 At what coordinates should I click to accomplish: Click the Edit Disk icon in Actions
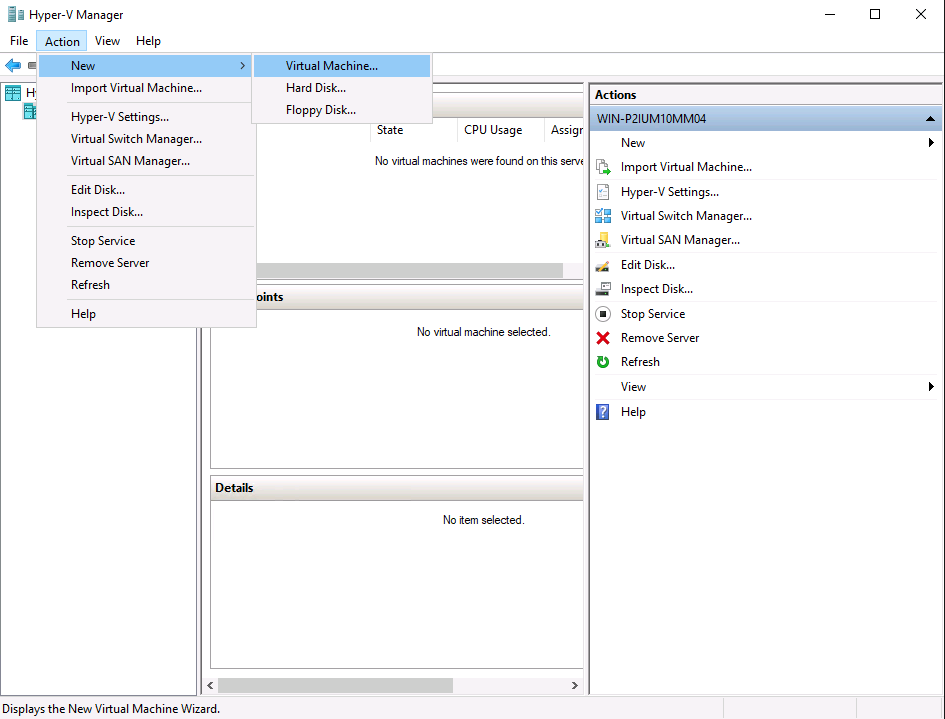click(603, 265)
